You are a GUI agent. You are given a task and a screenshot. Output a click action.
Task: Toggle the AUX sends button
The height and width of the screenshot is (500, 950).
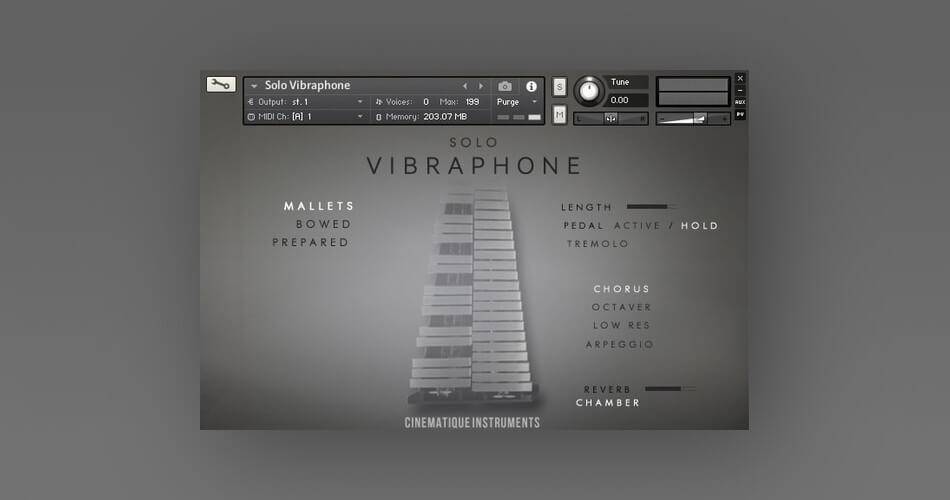click(740, 102)
